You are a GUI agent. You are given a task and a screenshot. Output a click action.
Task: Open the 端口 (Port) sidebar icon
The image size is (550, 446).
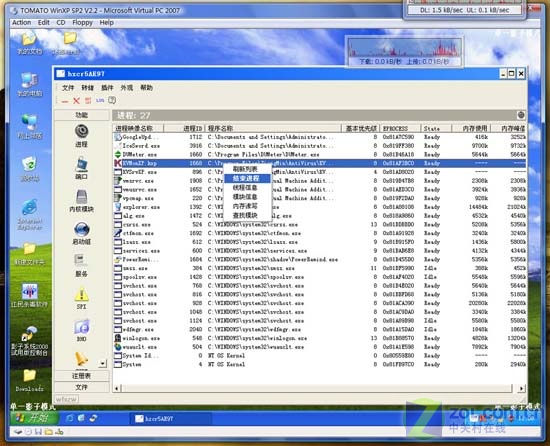[x=81, y=168]
